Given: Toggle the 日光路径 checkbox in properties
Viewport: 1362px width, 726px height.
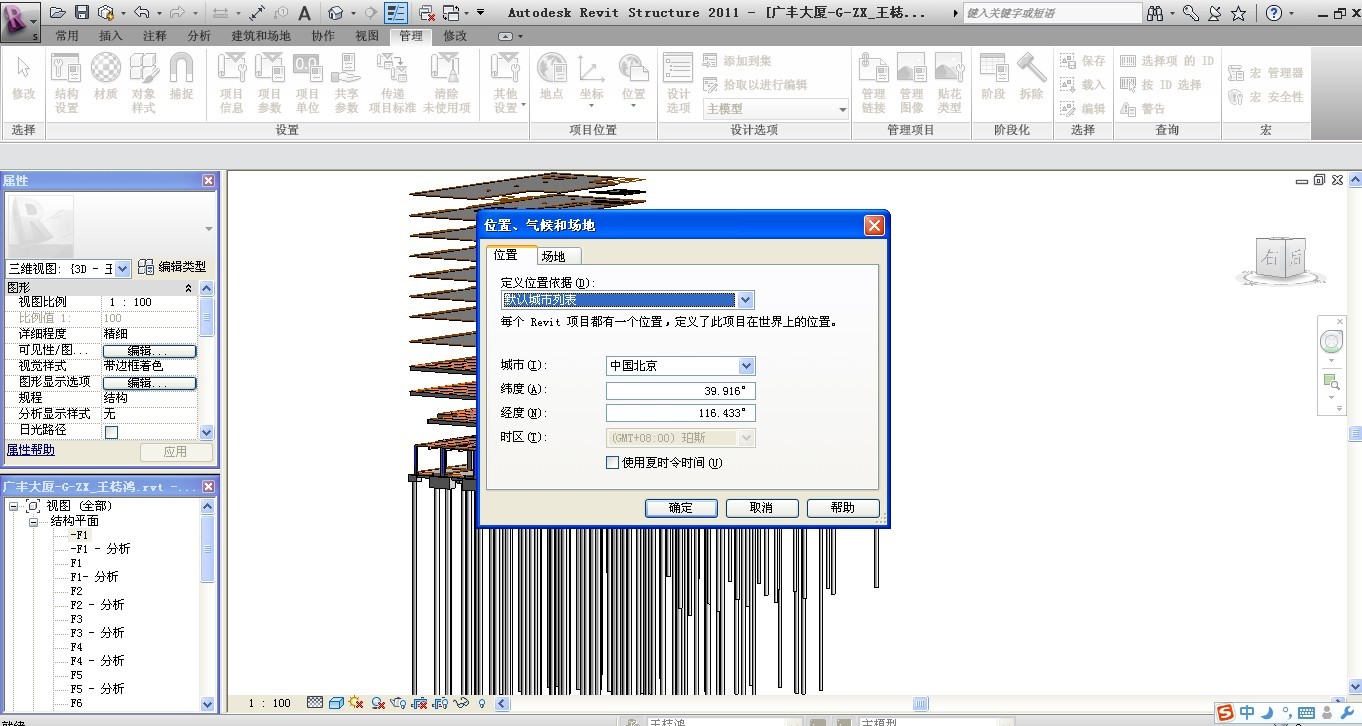Looking at the screenshot, I should 111,432.
